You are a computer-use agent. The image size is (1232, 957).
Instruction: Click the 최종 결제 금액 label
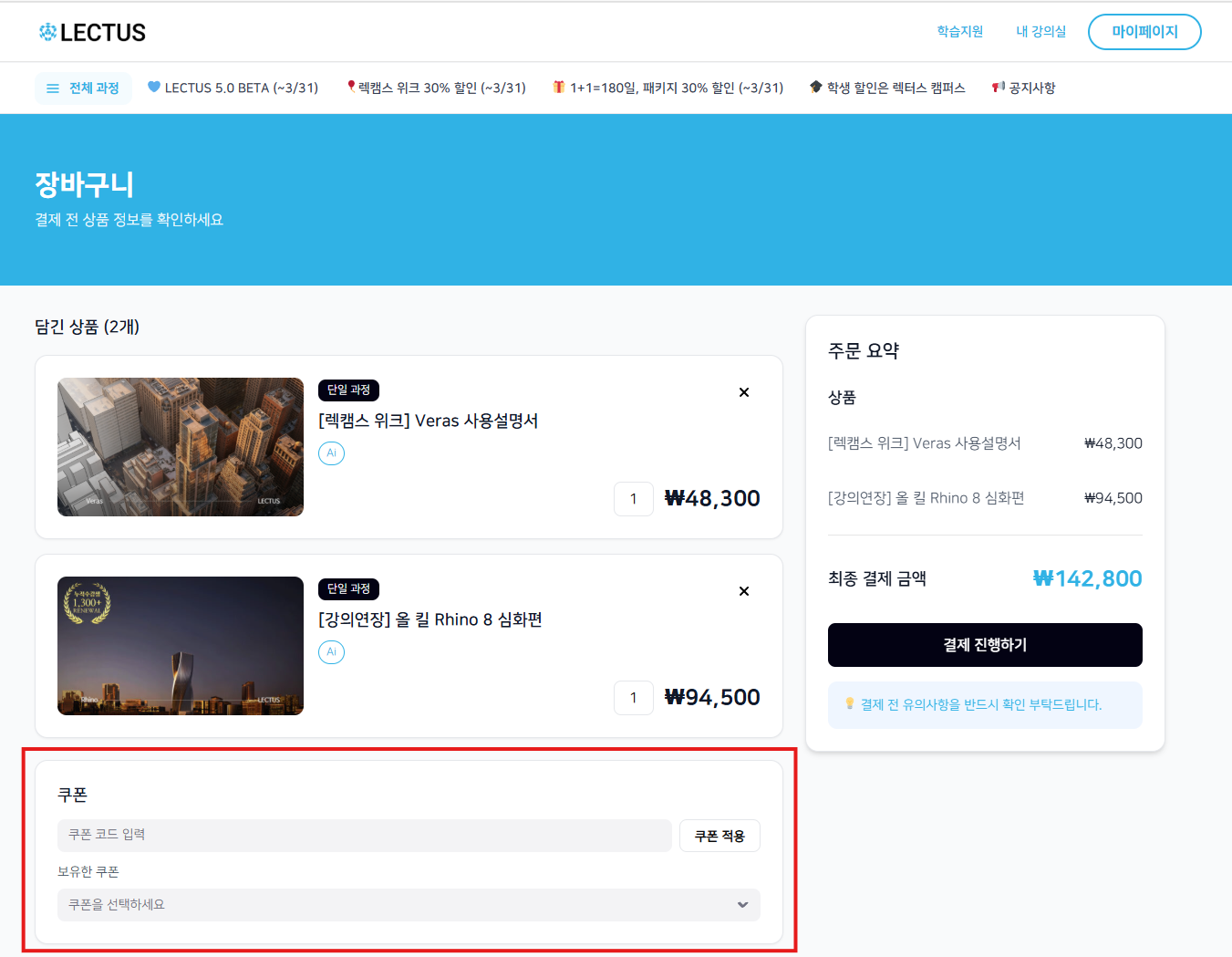click(877, 579)
